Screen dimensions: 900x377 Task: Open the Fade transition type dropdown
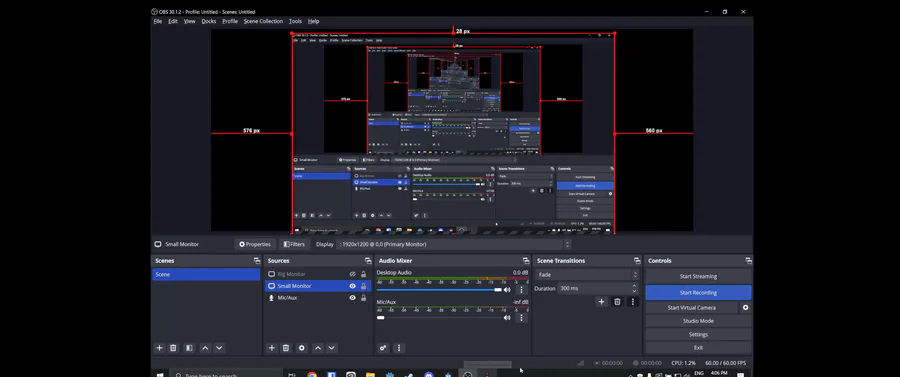coord(587,275)
